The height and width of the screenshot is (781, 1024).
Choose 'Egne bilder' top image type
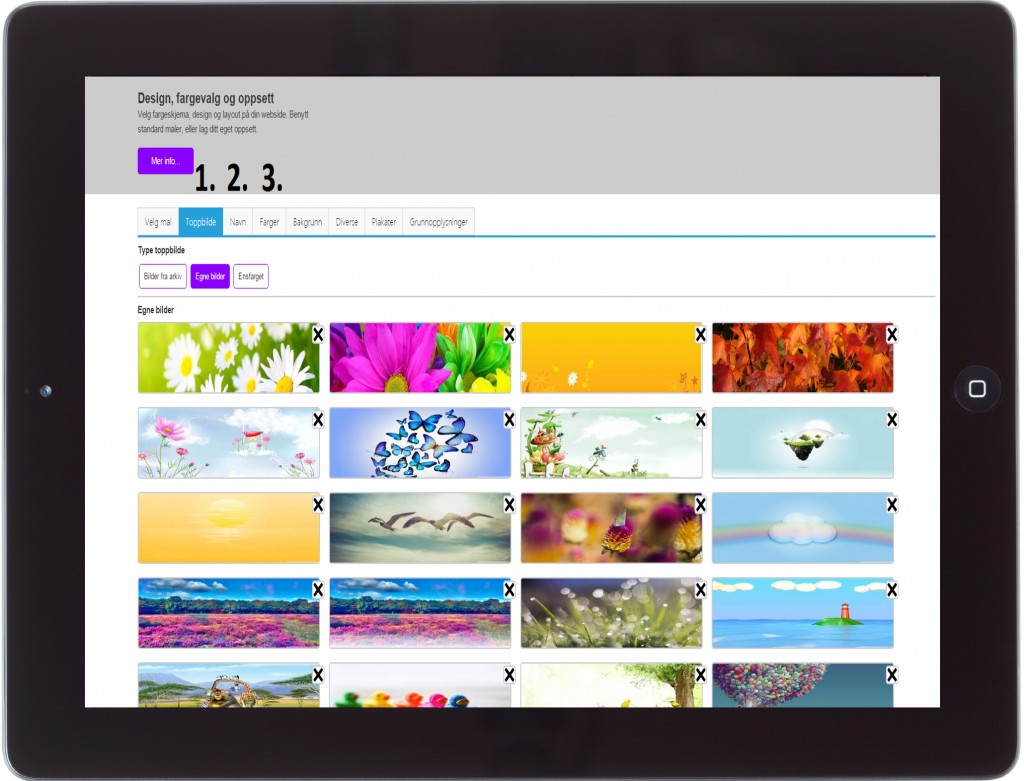click(x=210, y=276)
